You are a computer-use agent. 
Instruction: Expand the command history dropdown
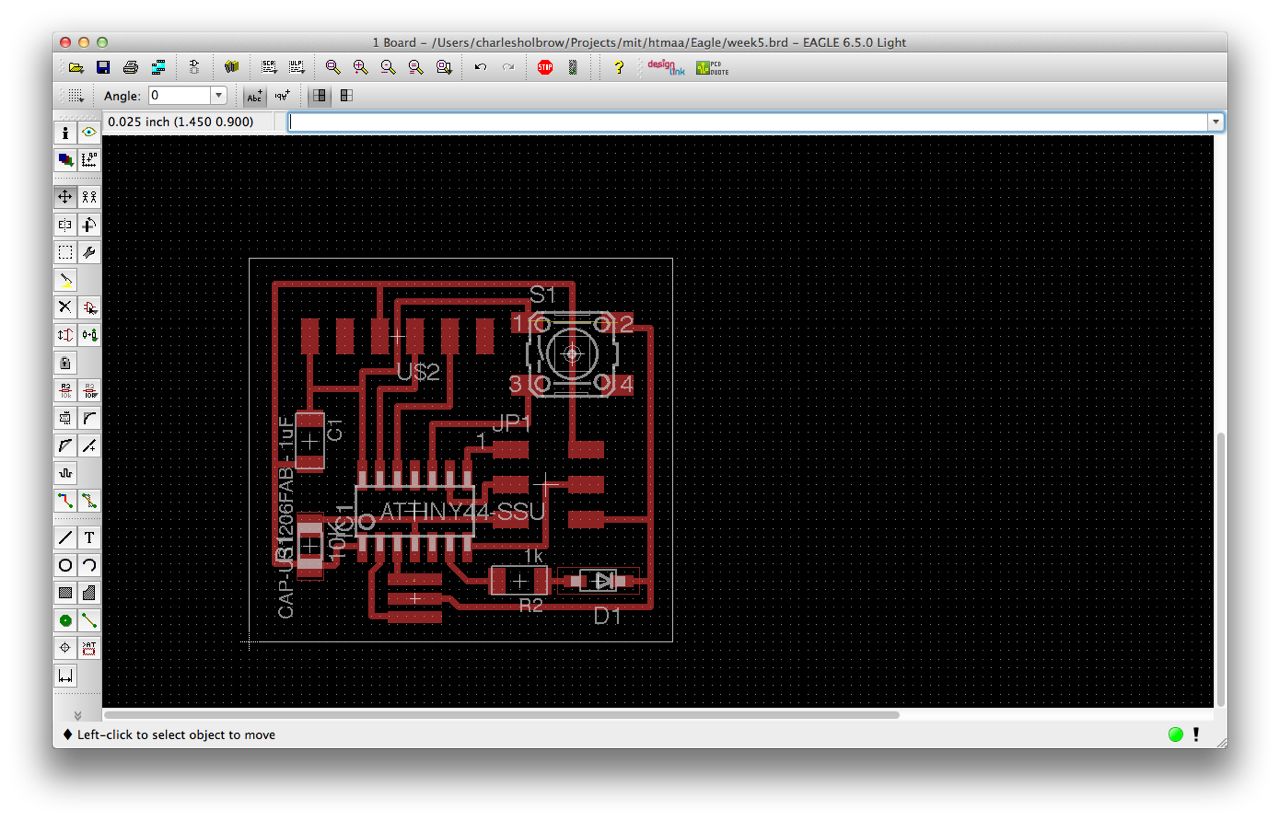point(1216,122)
